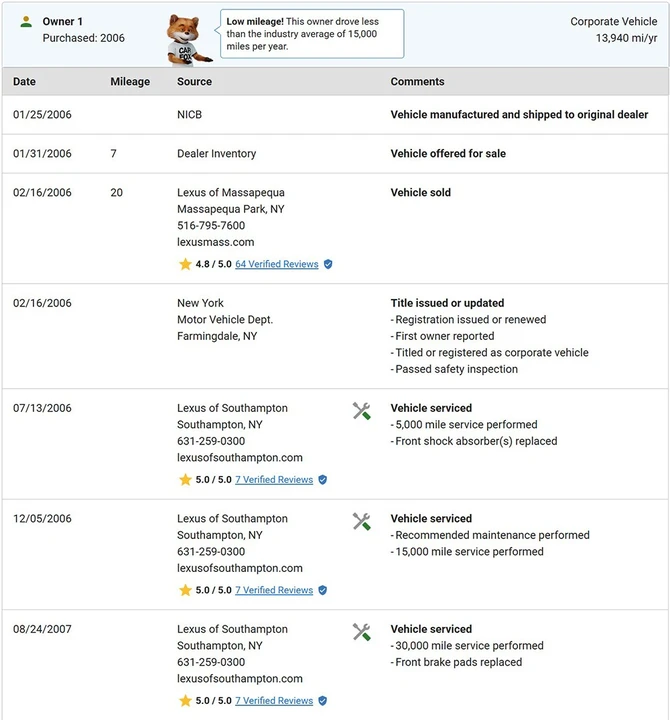The height and width of the screenshot is (720, 670).
Task: Click the star icon in the 07/13/2006 row
Action: [185, 479]
